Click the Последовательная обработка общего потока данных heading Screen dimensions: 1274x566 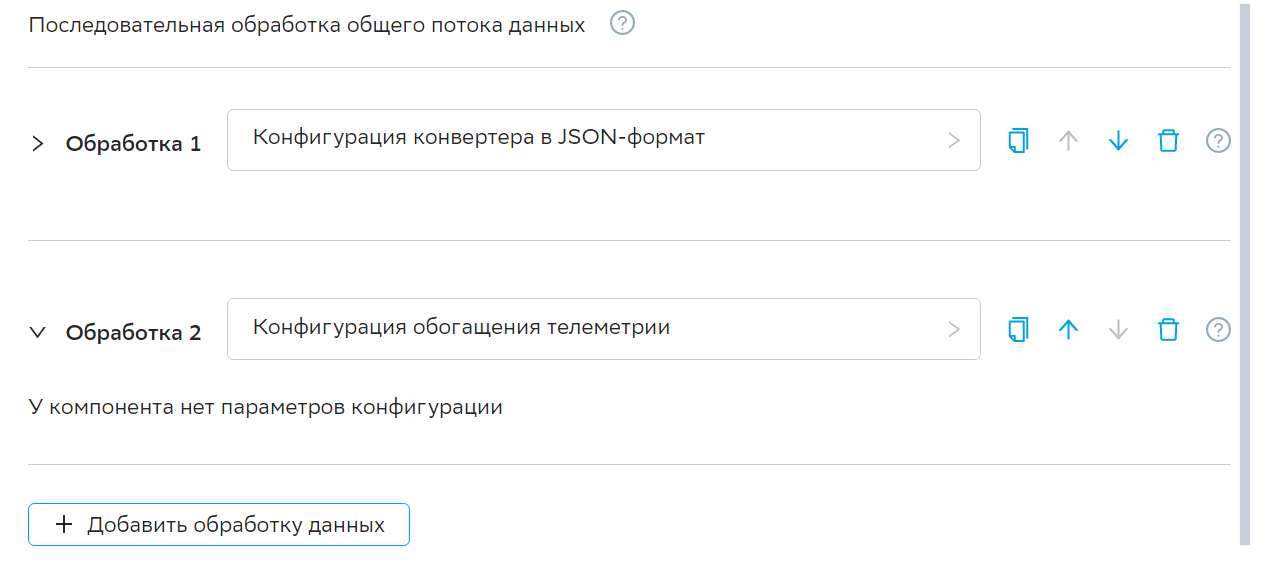[307, 25]
